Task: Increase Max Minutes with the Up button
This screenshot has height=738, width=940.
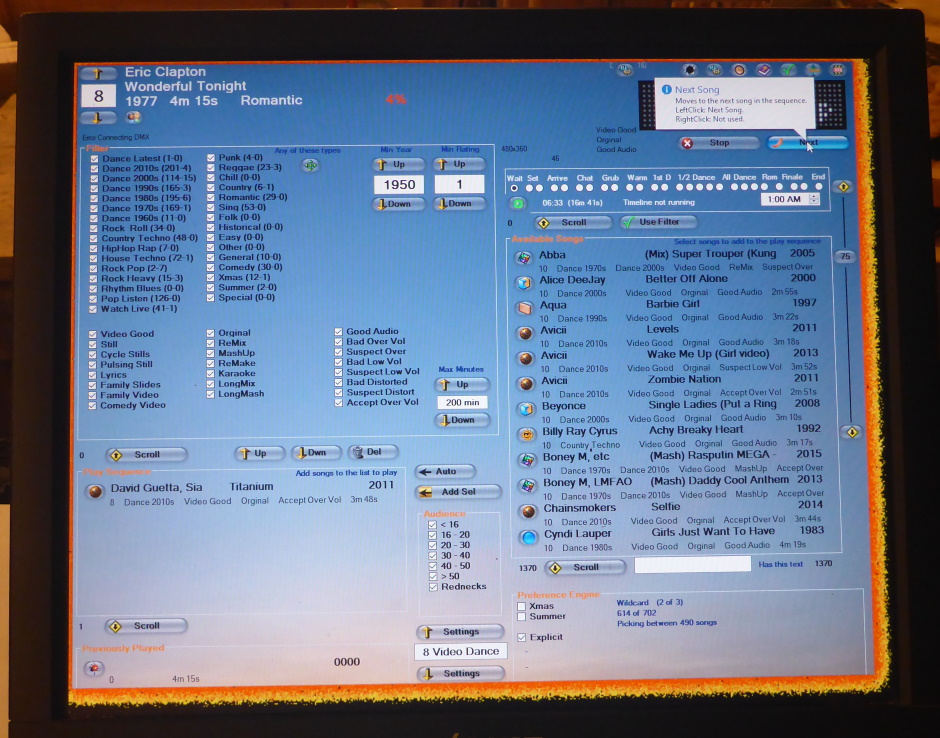Action: click(x=461, y=384)
